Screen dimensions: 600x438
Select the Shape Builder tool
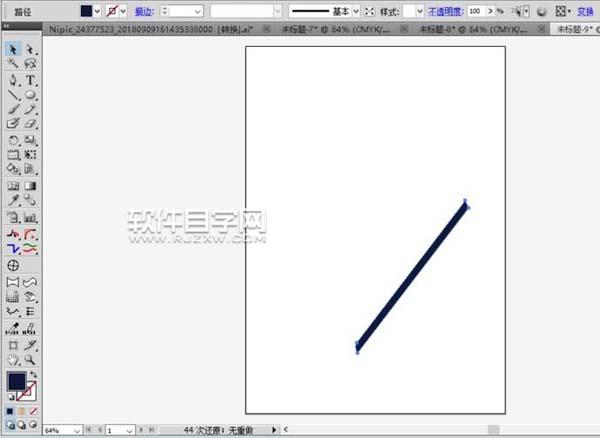[x=13, y=169]
